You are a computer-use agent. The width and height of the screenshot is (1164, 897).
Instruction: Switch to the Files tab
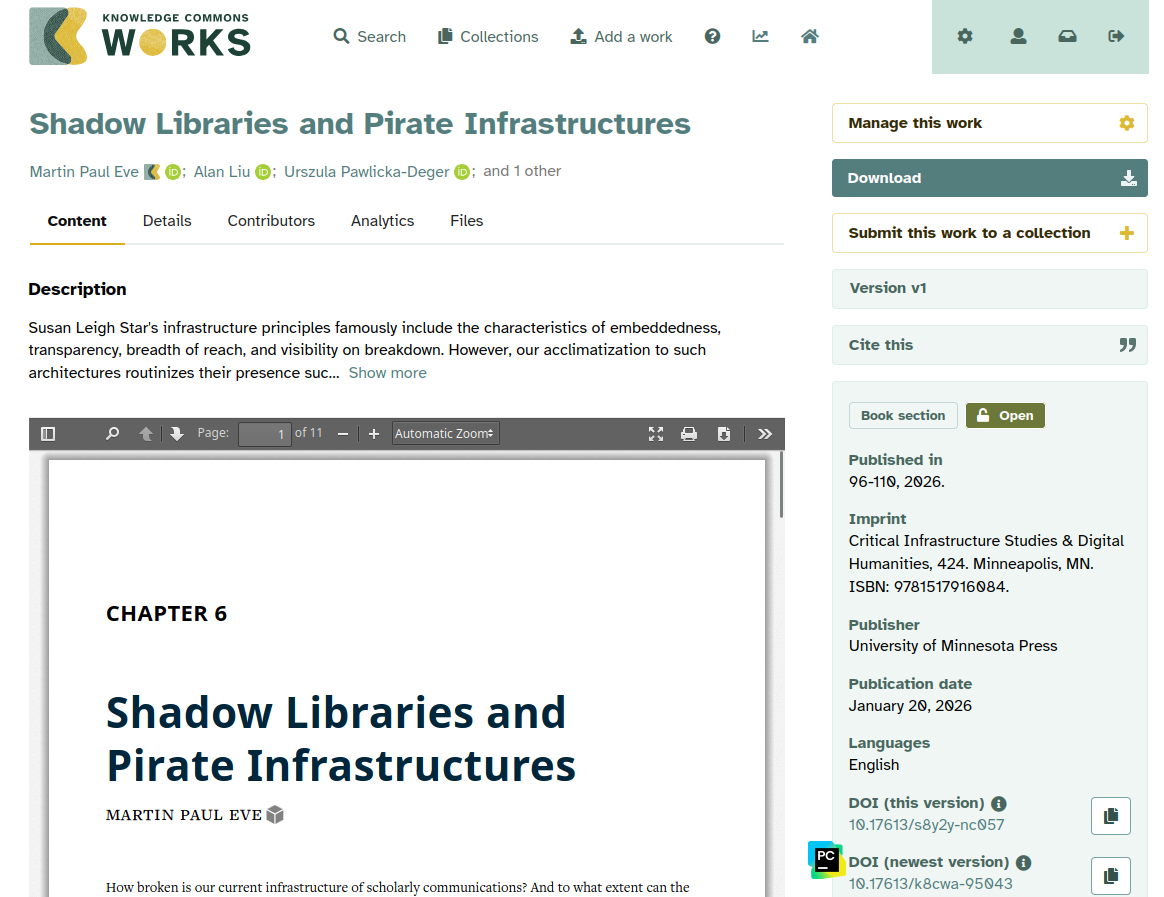[x=466, y=221]
